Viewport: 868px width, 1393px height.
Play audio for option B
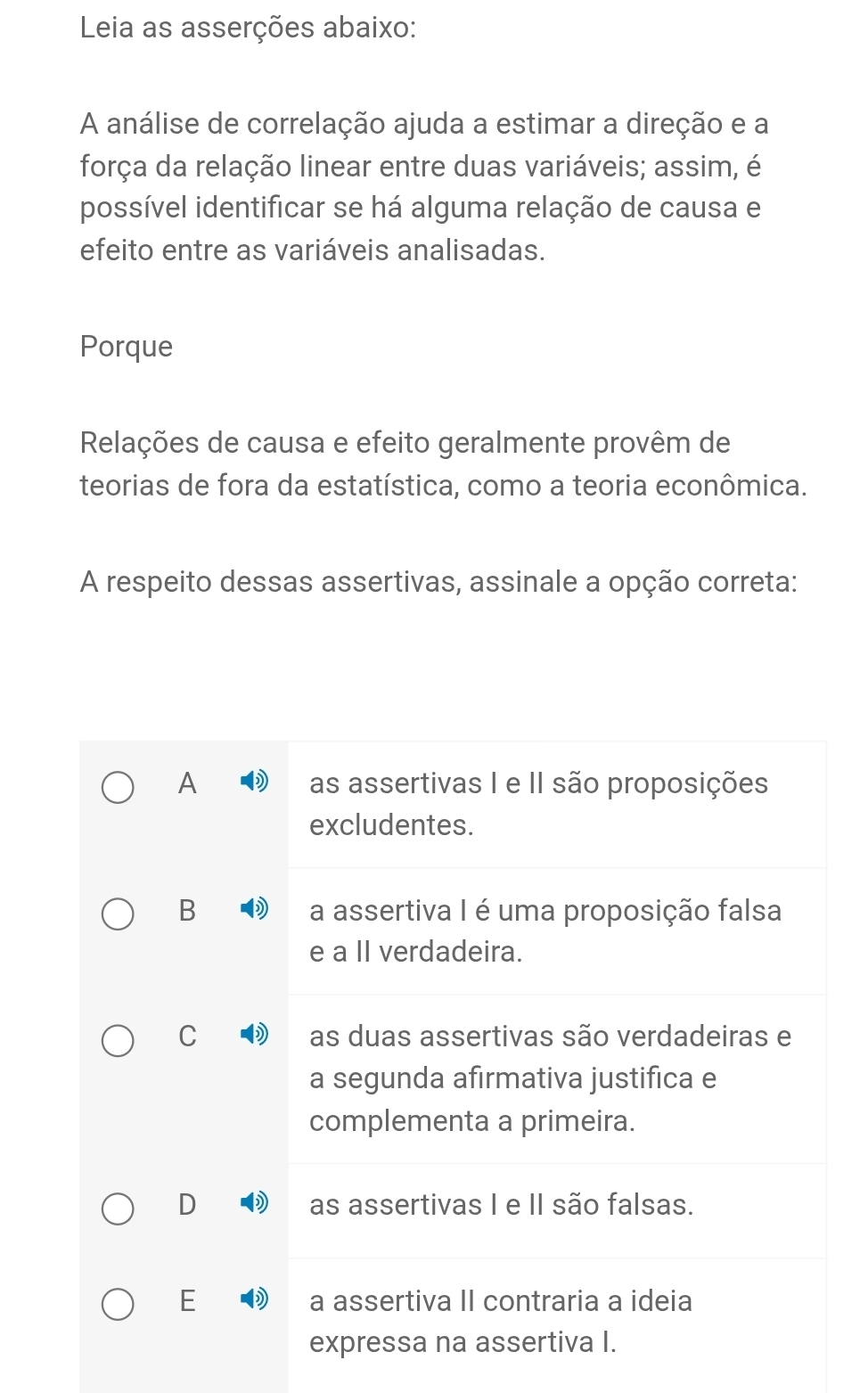tap(254, 909)
